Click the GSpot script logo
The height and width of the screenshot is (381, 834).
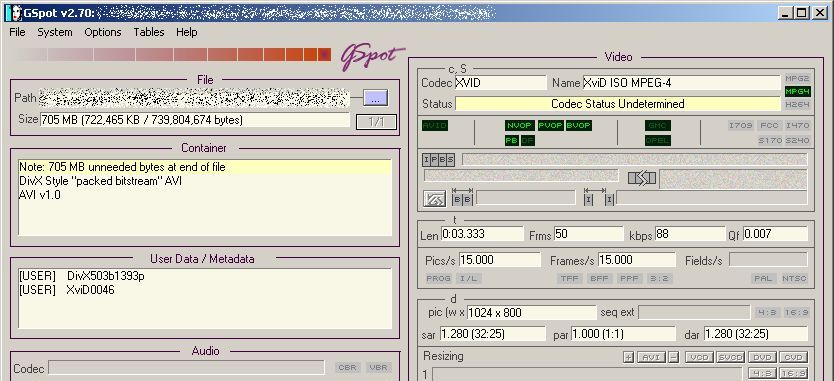[372, 57]
